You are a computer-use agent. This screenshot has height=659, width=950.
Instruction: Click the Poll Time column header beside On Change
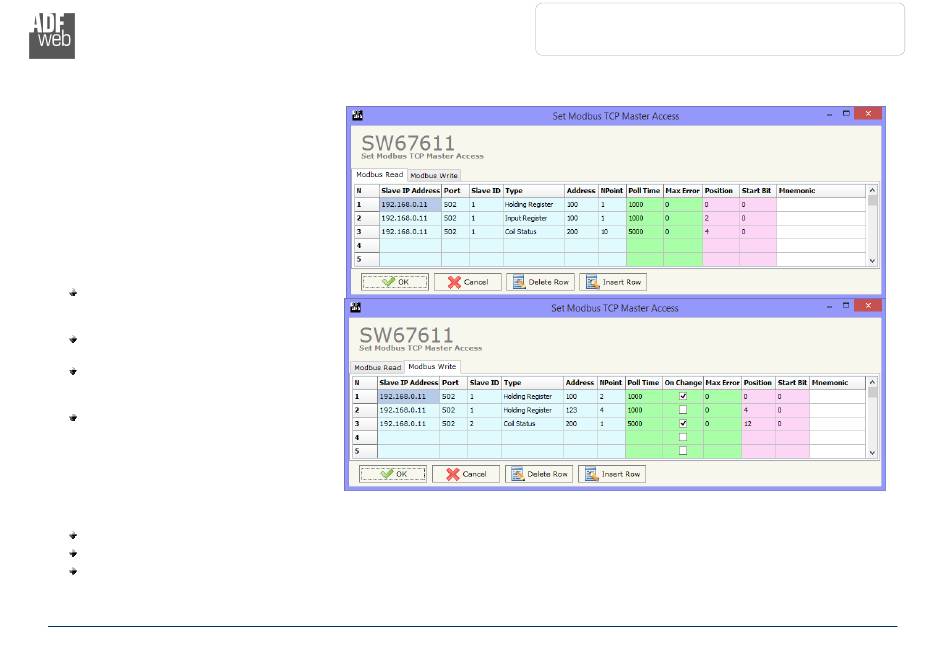(x=643, y=382)
